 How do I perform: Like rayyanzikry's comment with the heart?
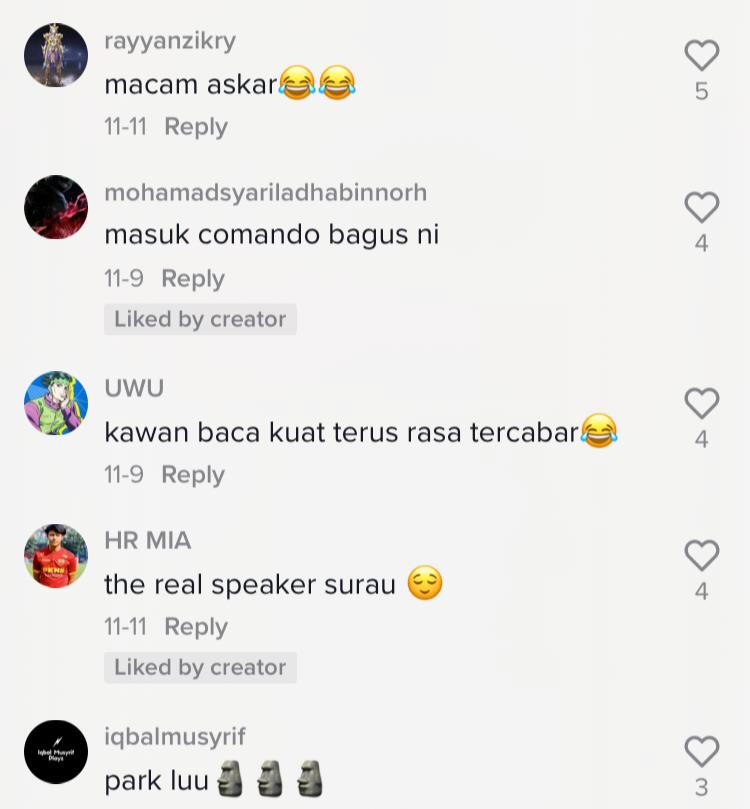click(x=702, y=55)
